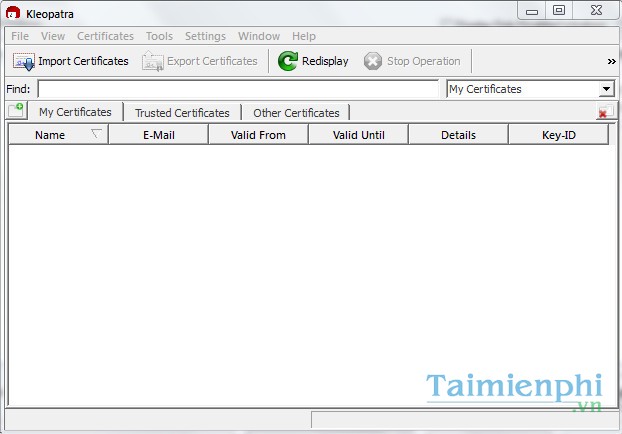The image size is (622, 434).
Task: Click the Key-ID column header
Action: 558,135
